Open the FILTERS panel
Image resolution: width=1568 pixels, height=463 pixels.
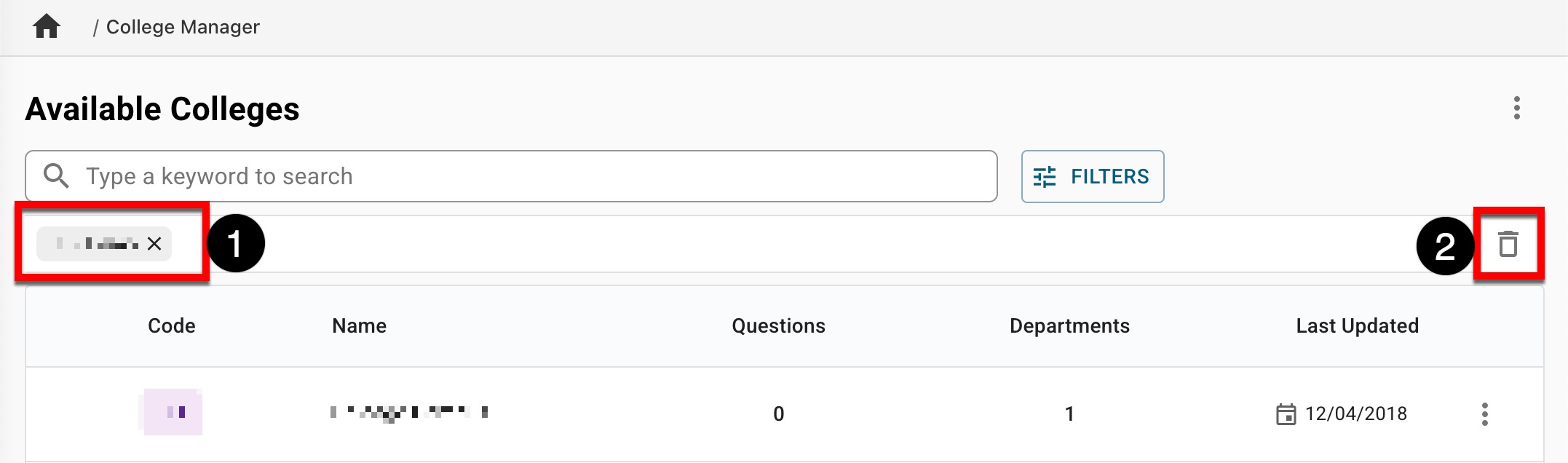coord(1092,176)
